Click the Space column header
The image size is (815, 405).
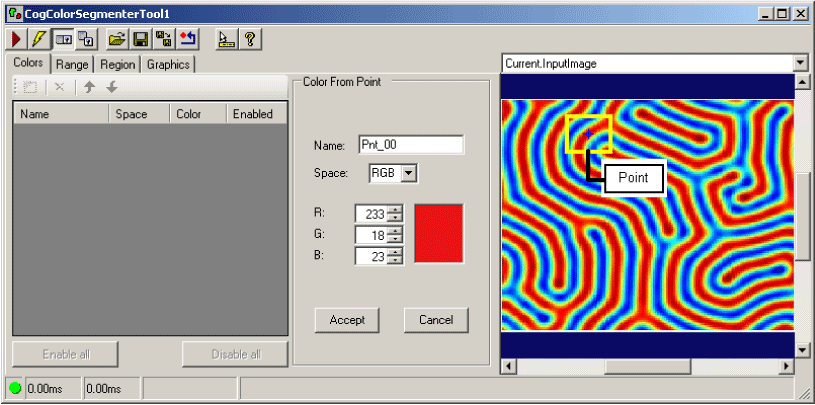139,114
